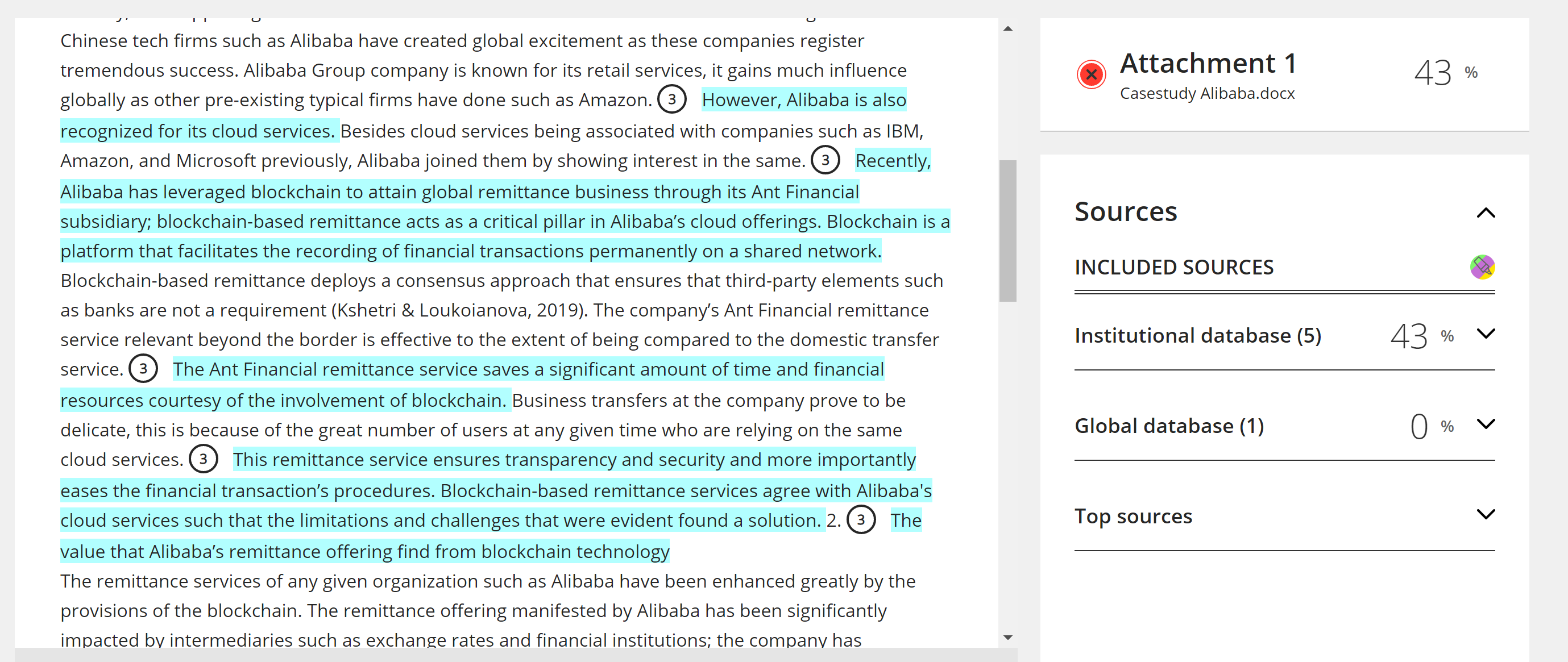
Task: Click source marker 3 before 'This remittance service ensures'
Action: click(204, 459)
